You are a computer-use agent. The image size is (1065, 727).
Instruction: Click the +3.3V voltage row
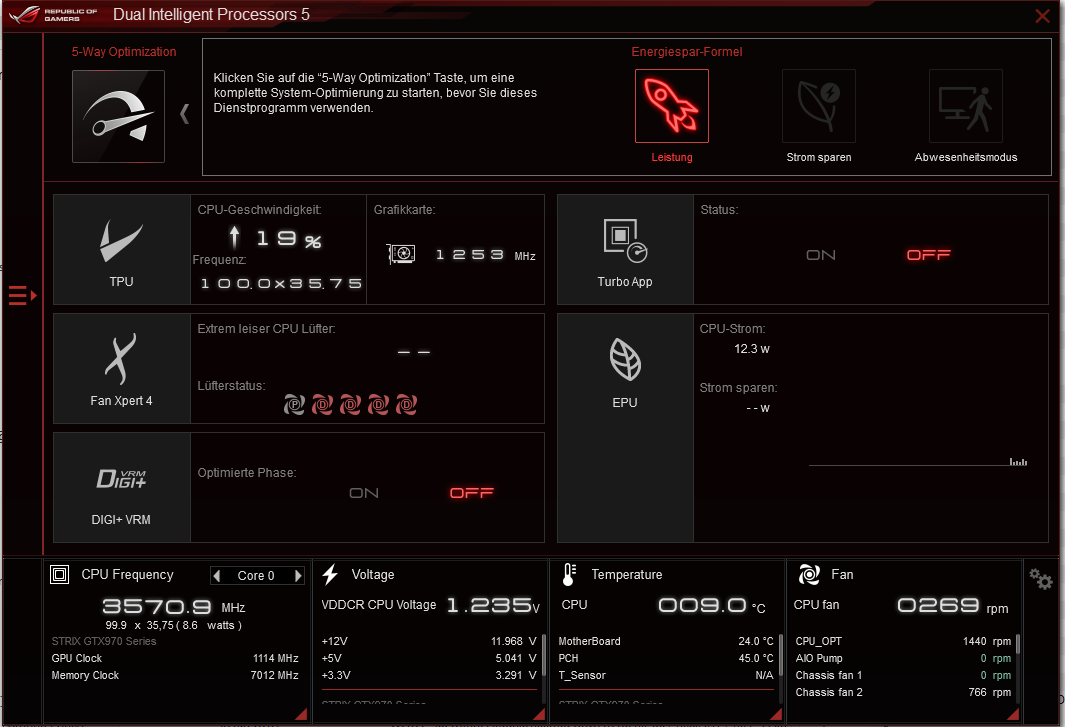429,675
